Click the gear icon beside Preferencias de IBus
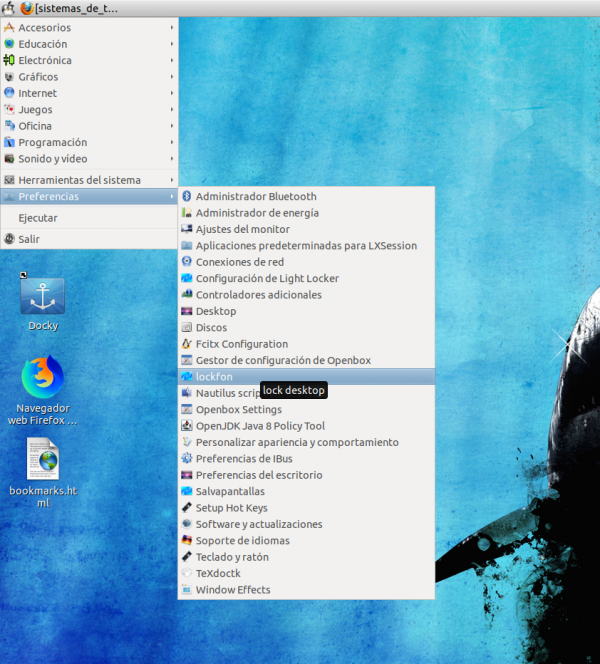600x664 pixels. pos(186,458)
